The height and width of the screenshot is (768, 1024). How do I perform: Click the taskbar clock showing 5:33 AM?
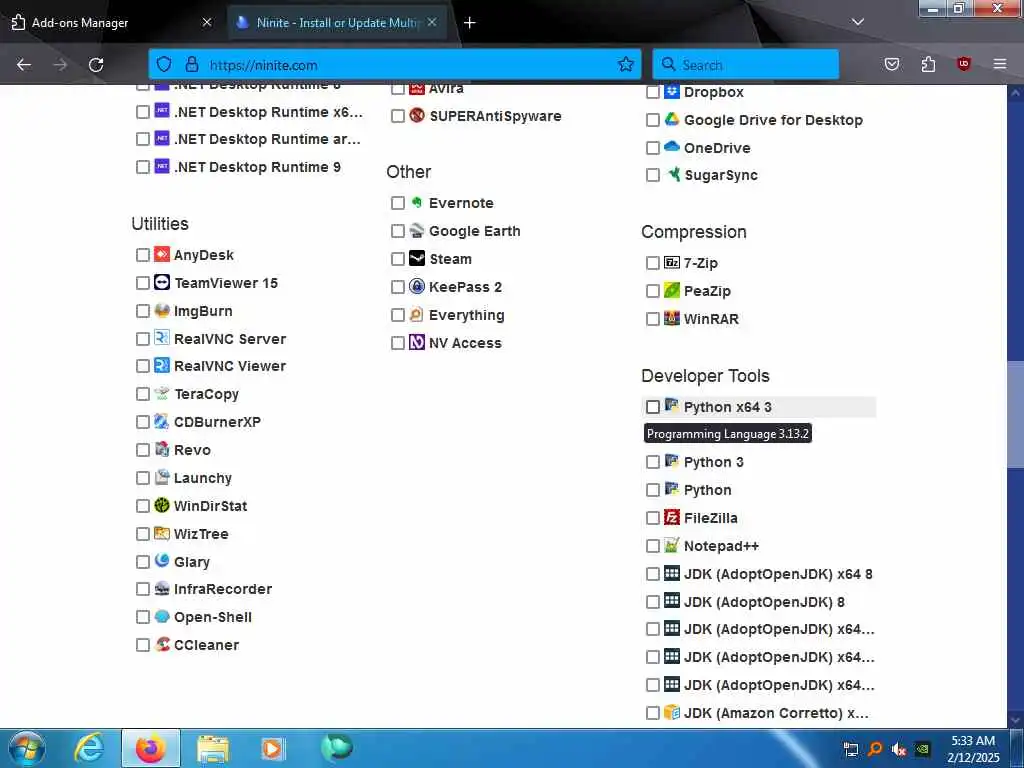973,749
